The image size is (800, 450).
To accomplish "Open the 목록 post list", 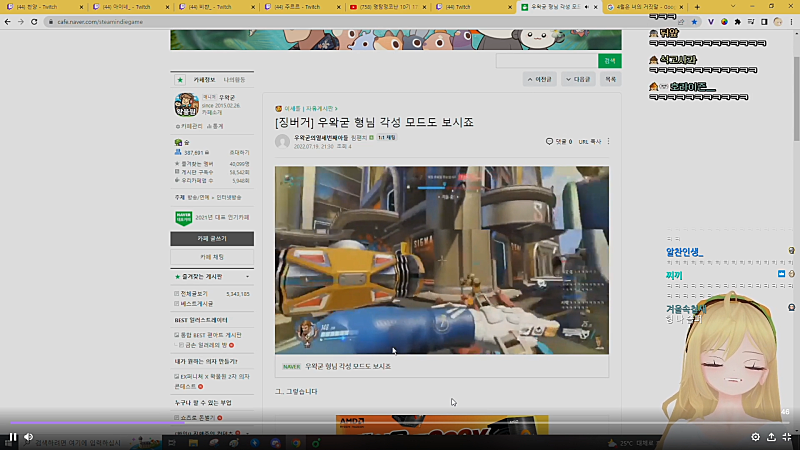I will 611,79.
